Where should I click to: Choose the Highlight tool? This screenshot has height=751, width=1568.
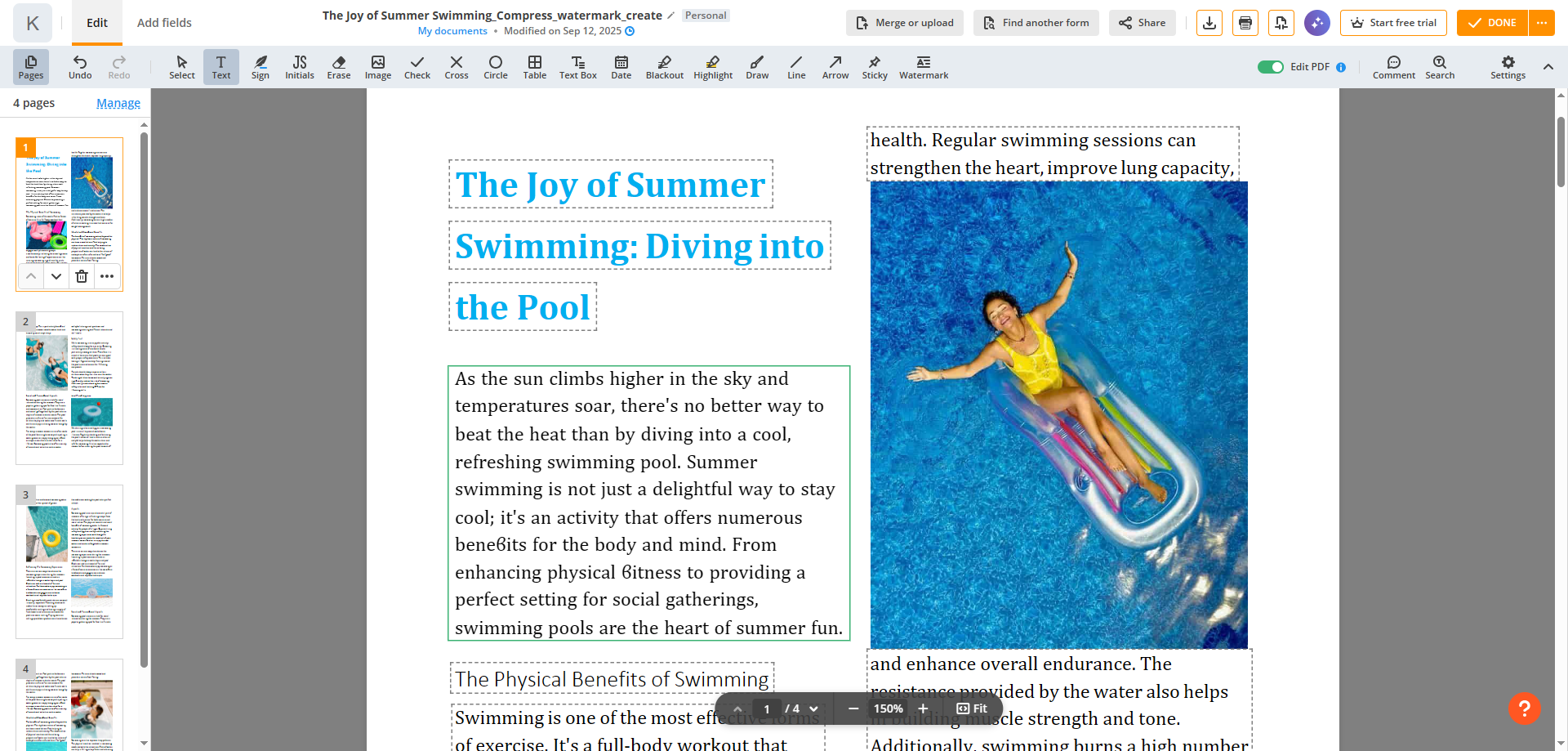[x=712, y=67]
